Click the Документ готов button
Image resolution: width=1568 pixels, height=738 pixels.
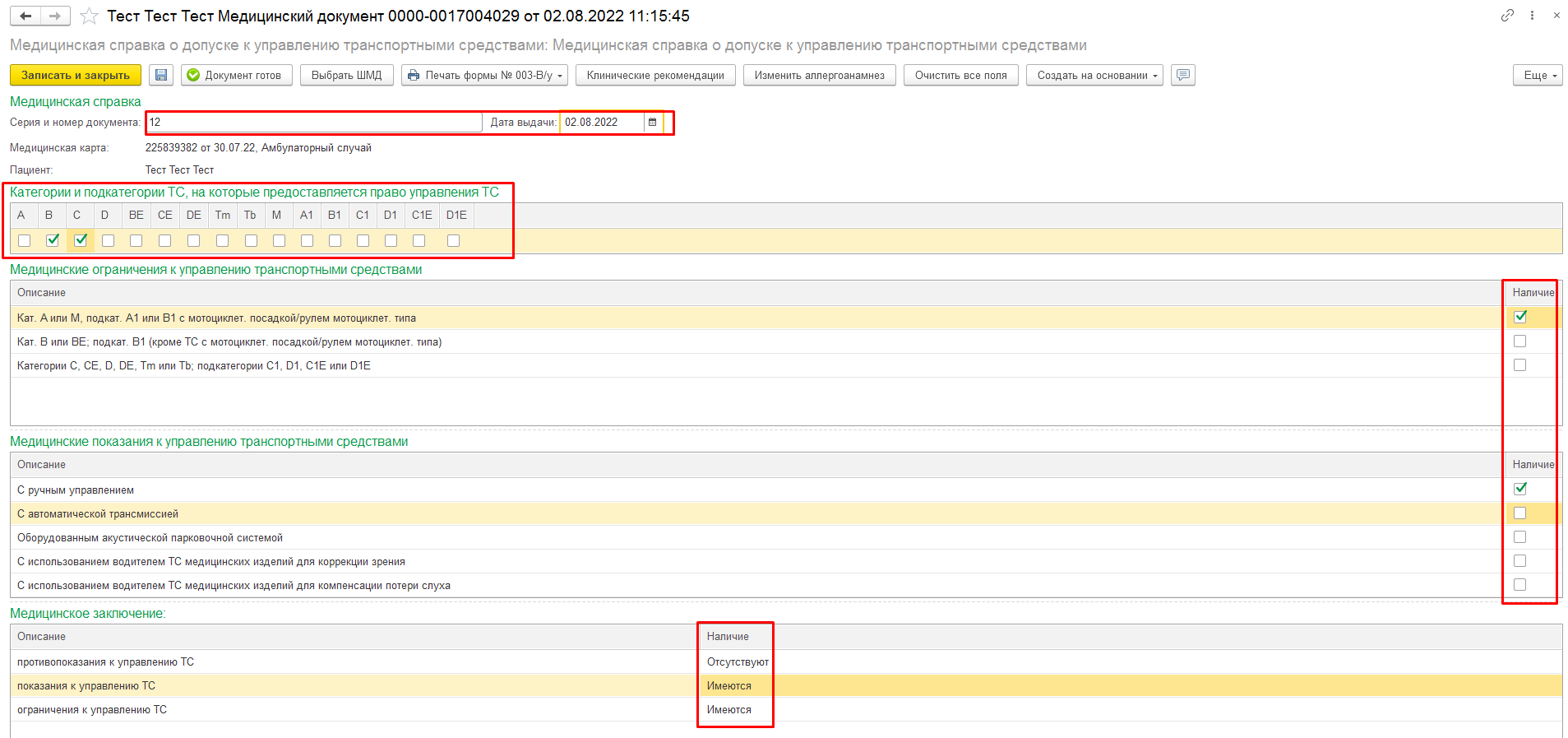point(236,75)
